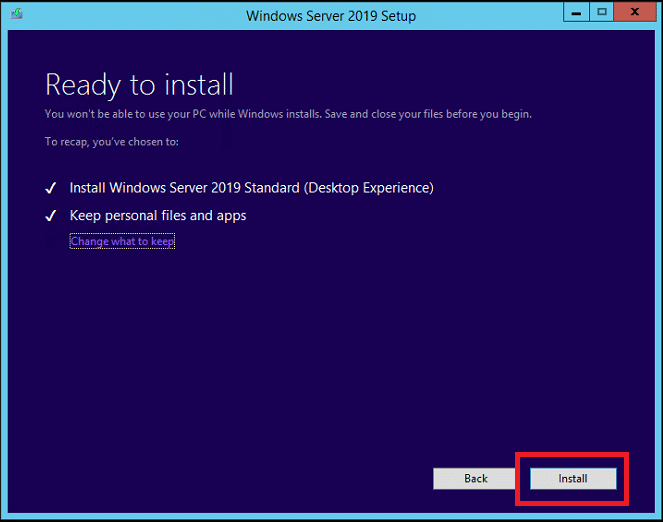Click the To recap, you've chosen to text
Image resolution: width=663 pixels, height=522 pixels.
click(x=112, y=142)
